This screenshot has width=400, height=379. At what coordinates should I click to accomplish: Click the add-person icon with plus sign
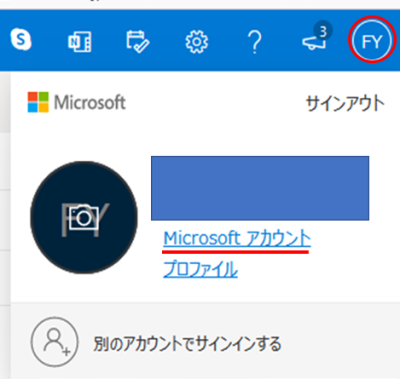click(55, 342)
